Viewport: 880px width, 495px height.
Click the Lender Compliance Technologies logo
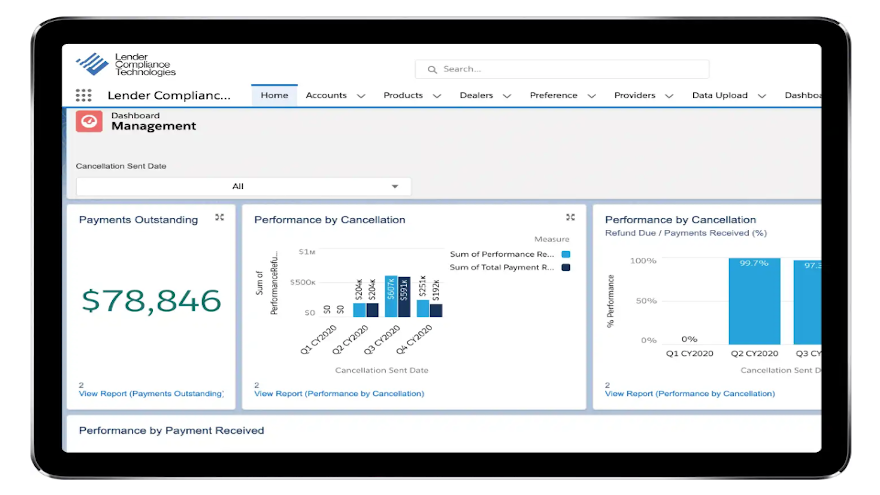pos(126,64)
